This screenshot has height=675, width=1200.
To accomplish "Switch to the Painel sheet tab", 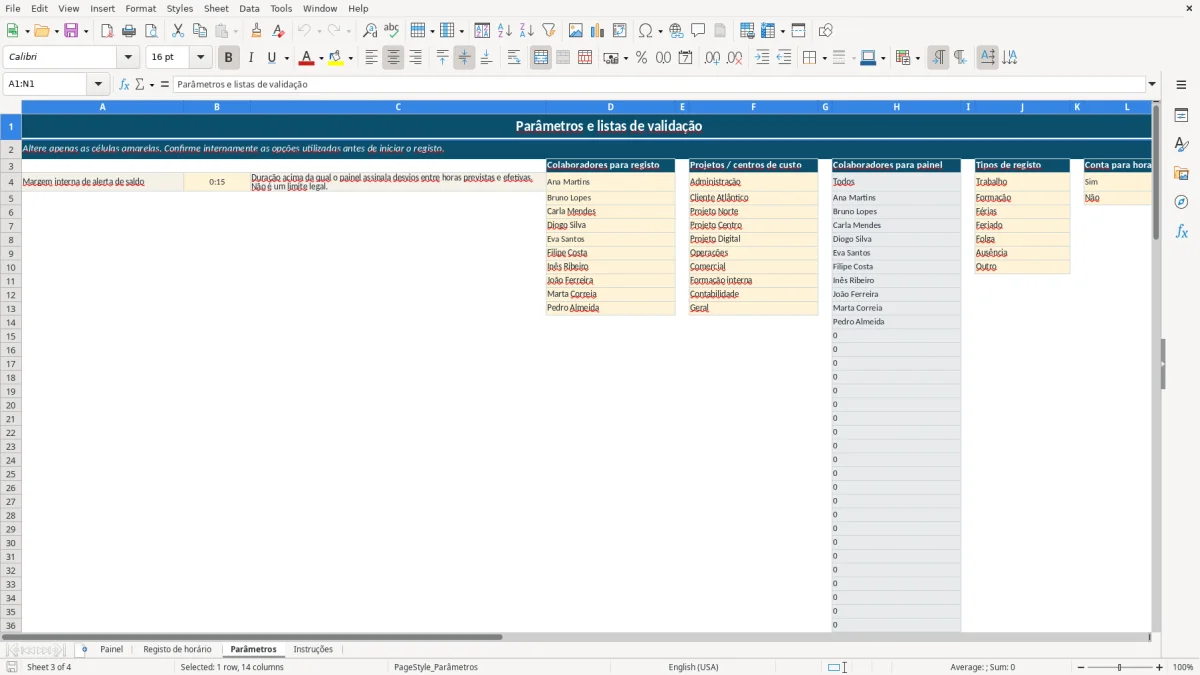I will (x=111, y=649).
